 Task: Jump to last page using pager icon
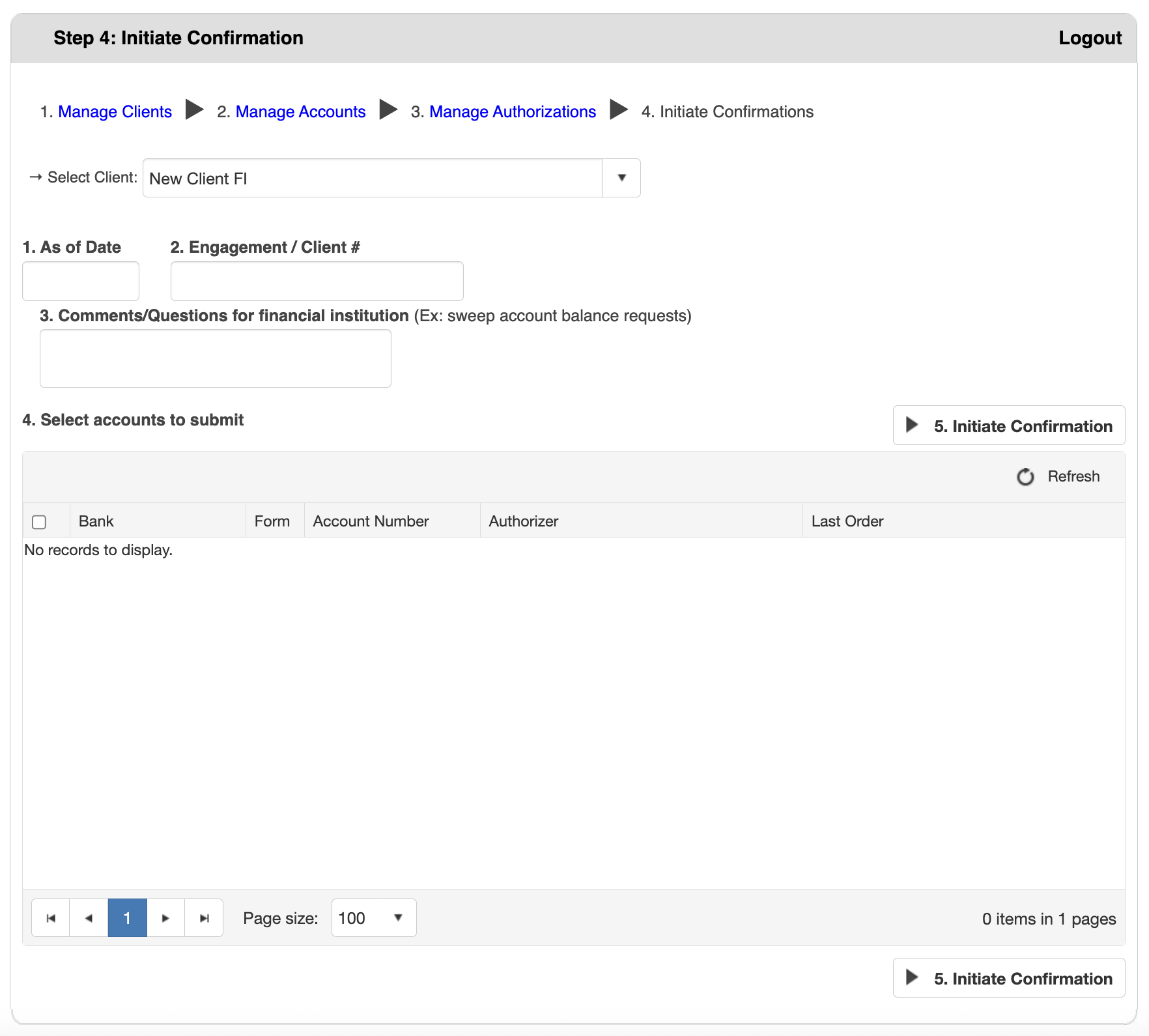pyautogui.click(x=204, y=917)
